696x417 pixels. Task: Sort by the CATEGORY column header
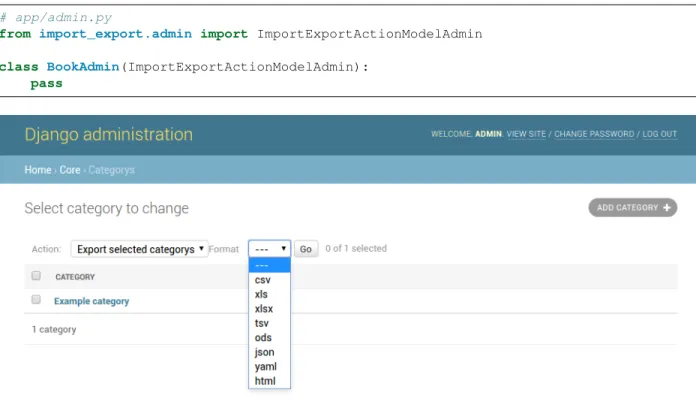tap(75, 277)
